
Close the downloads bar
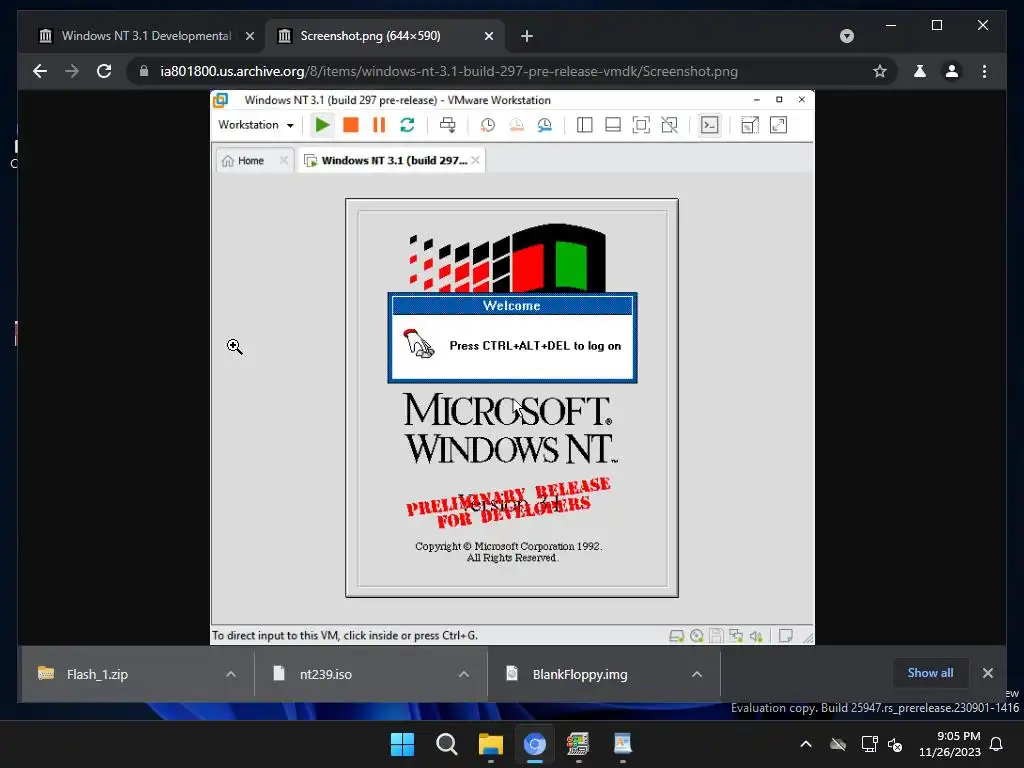tap(987, 673)
